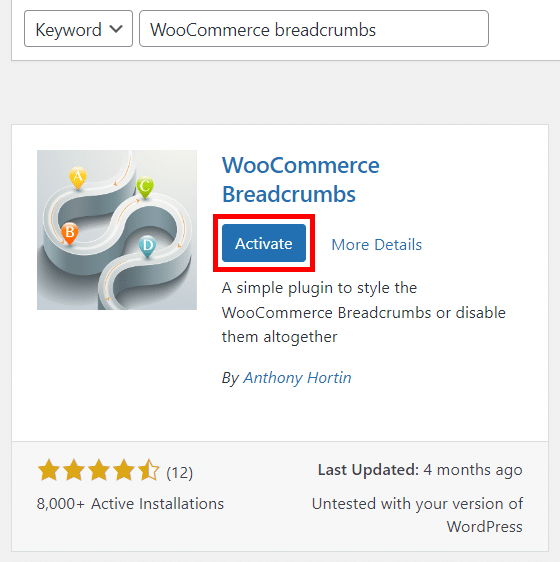Visit author Anthony Hortin's link
560x562 pixels.
click(297, 378)
